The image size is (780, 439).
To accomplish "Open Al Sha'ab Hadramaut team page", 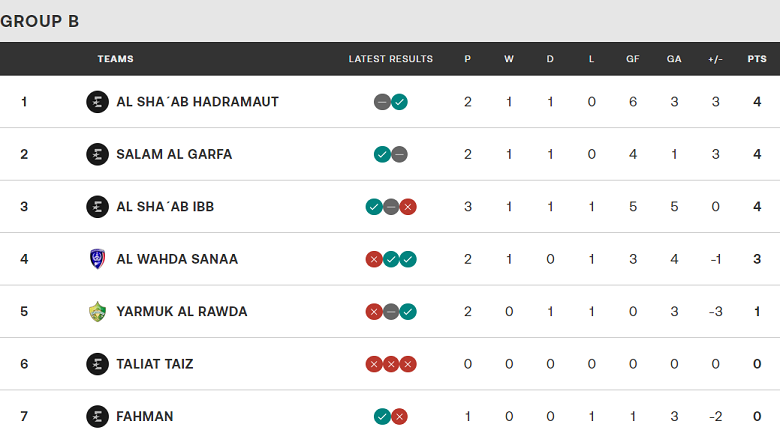I will pyautogui.click(x=197, y=102).
